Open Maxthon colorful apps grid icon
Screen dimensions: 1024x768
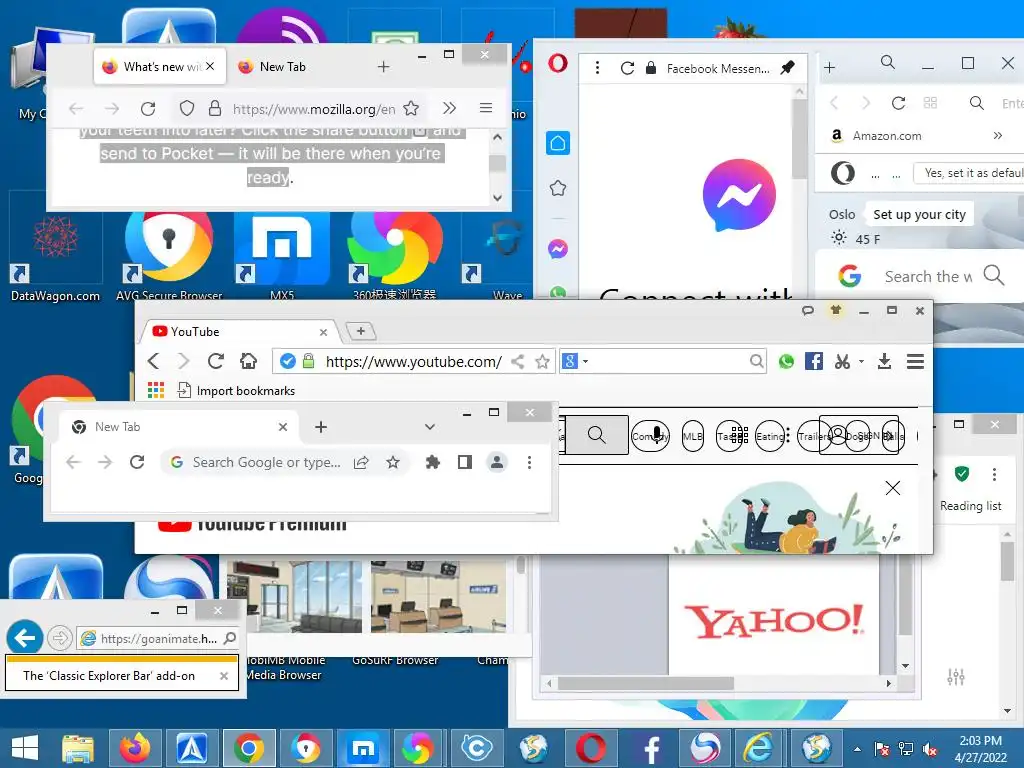point(155,391)
